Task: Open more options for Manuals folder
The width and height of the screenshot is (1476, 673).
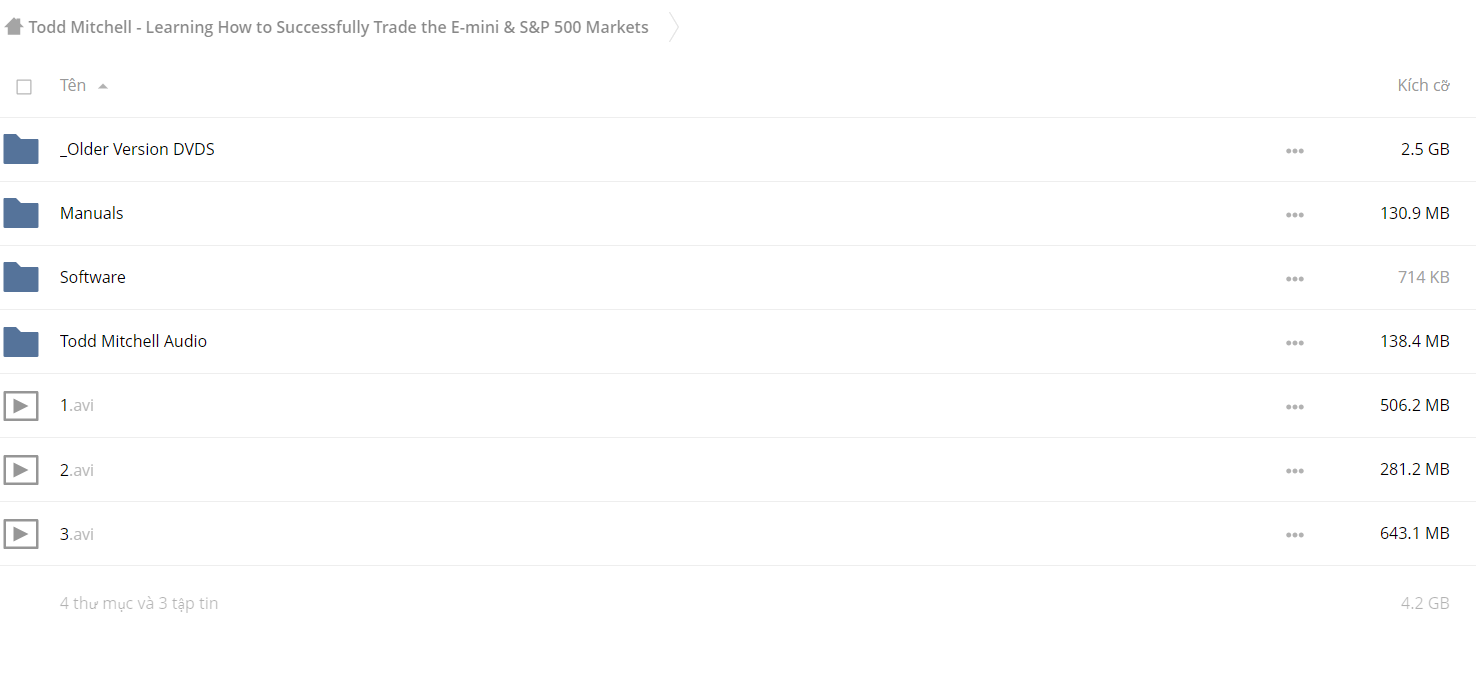Action: 1295,215
